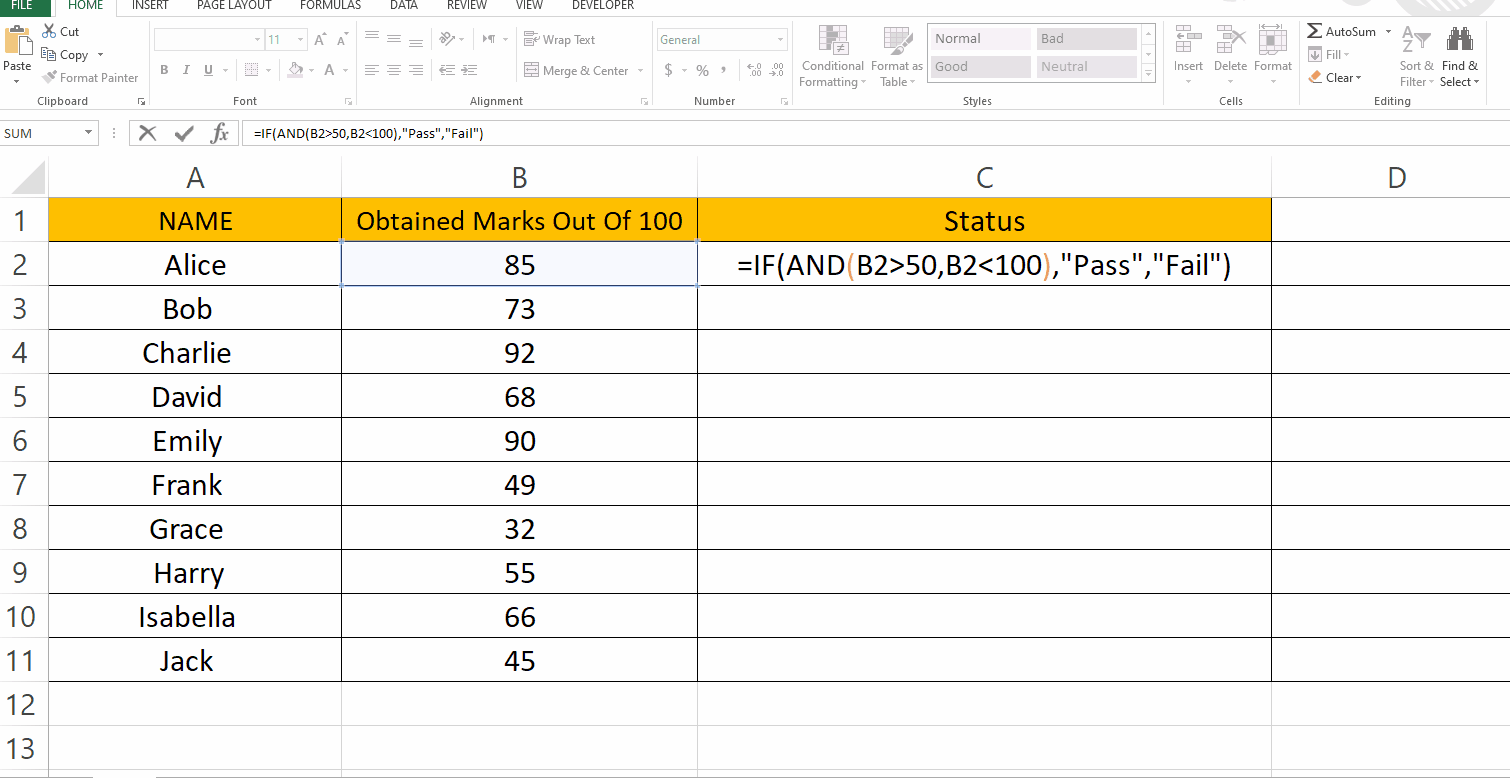Confirm the formula with the Enter checkmark

coord(184,132)
